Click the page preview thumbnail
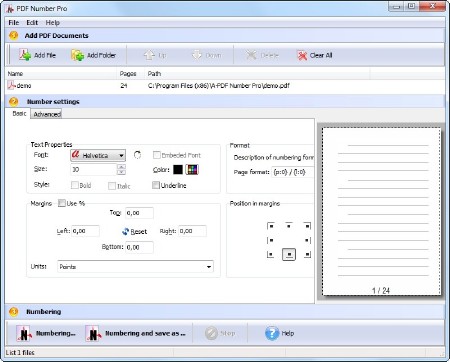 (x=381, y=212)
